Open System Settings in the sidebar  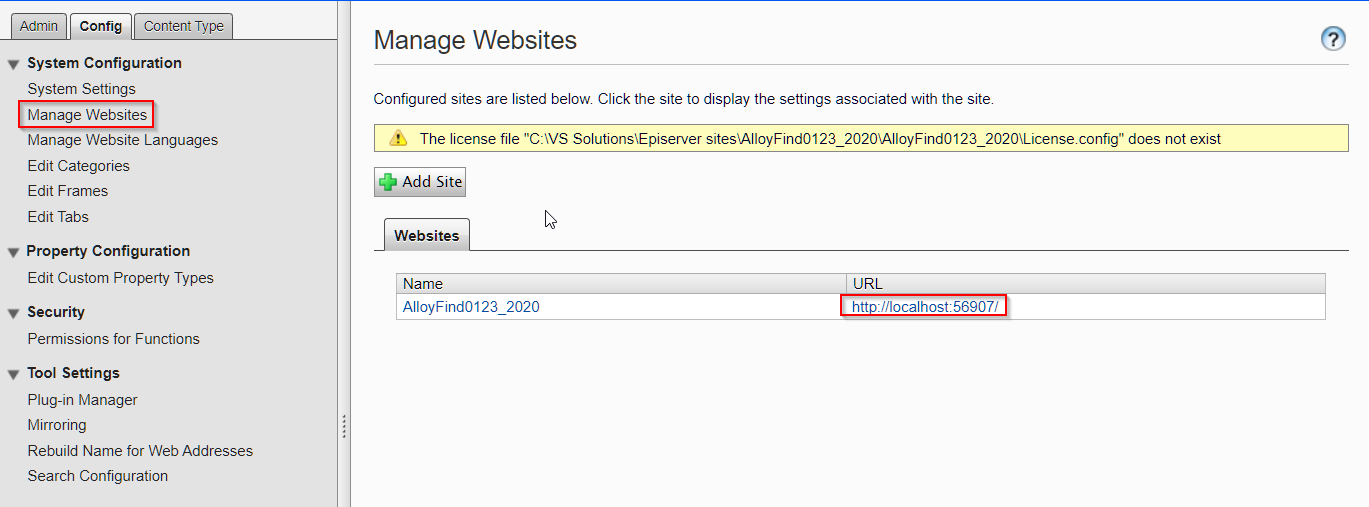[82, 89]
